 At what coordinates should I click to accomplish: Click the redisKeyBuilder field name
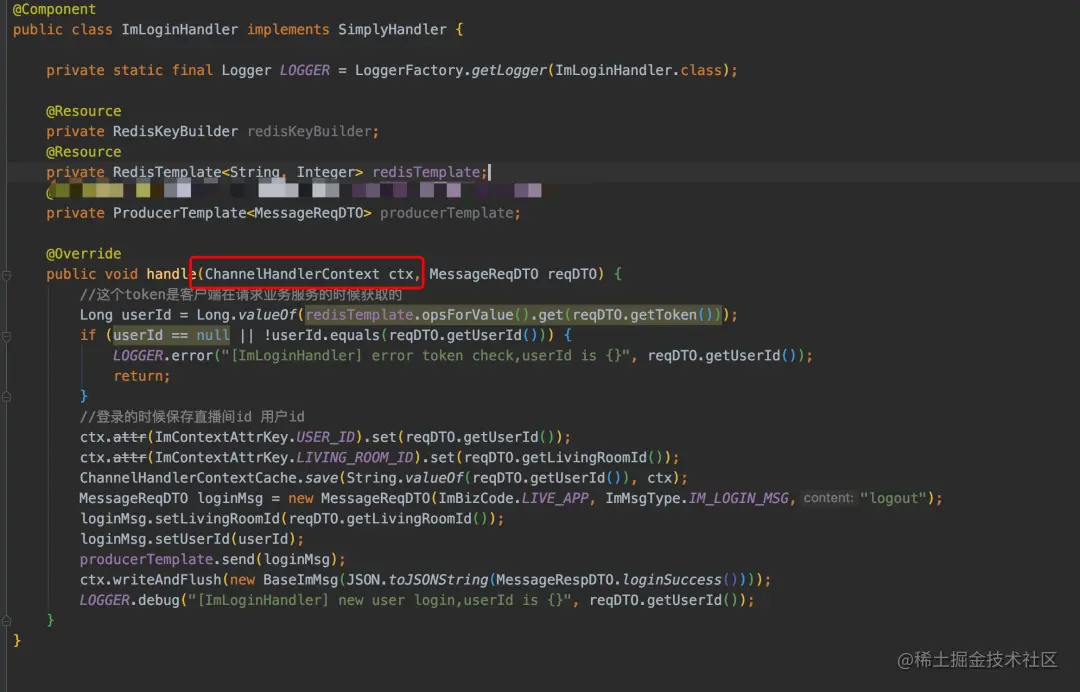[x=309, y=131]
